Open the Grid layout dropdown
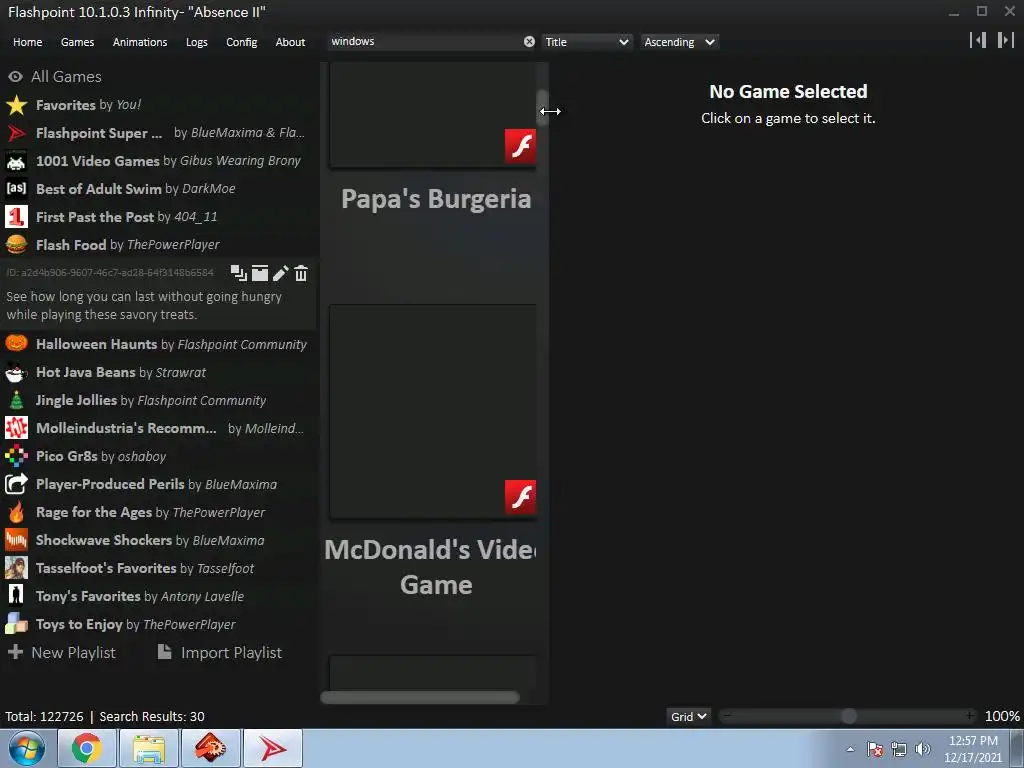Screen dimensions: 1024x768 [x=688, y=716]
